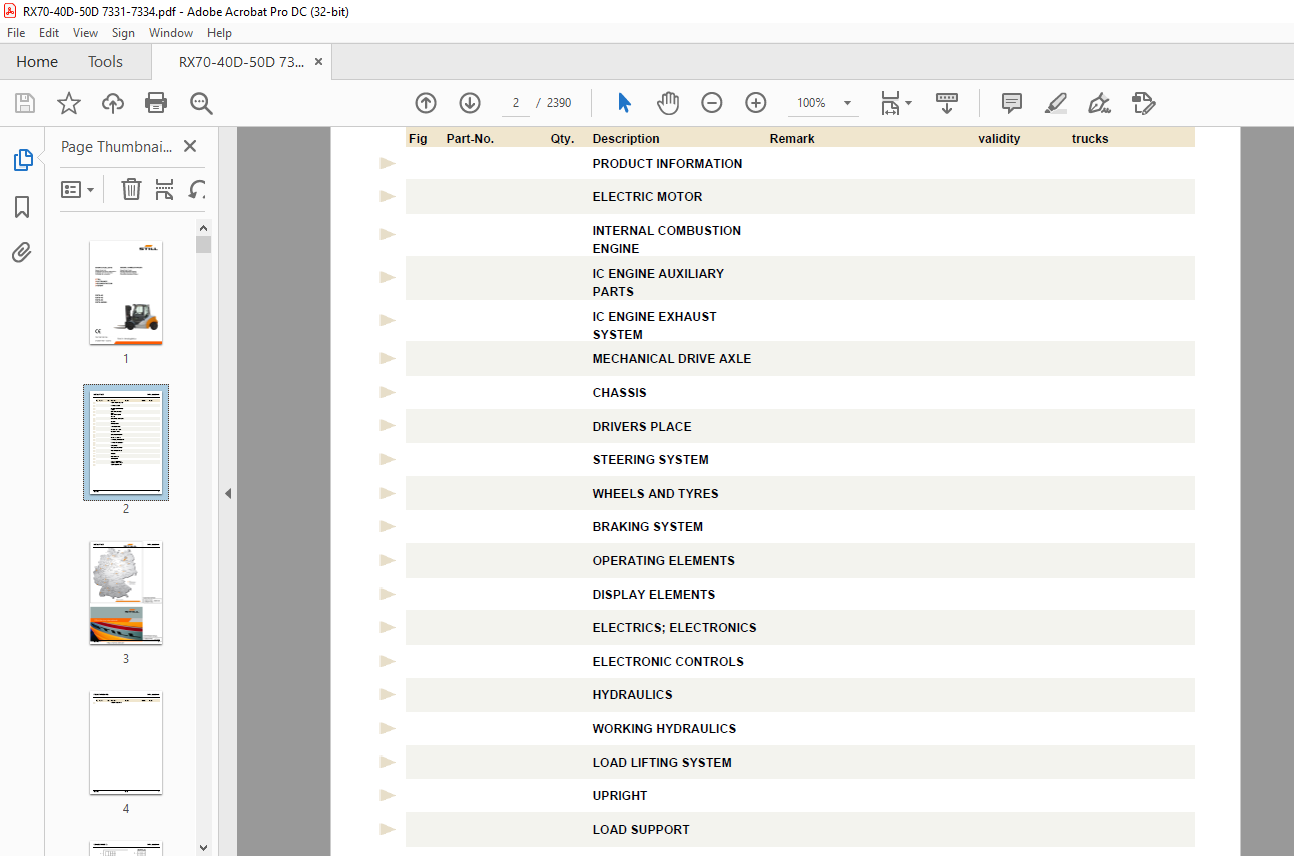Image resolution: width=1294 pixels, height=856 pixels.
Task: Open the Bookmarks panel icon
Action: click(x=22, y=207)
